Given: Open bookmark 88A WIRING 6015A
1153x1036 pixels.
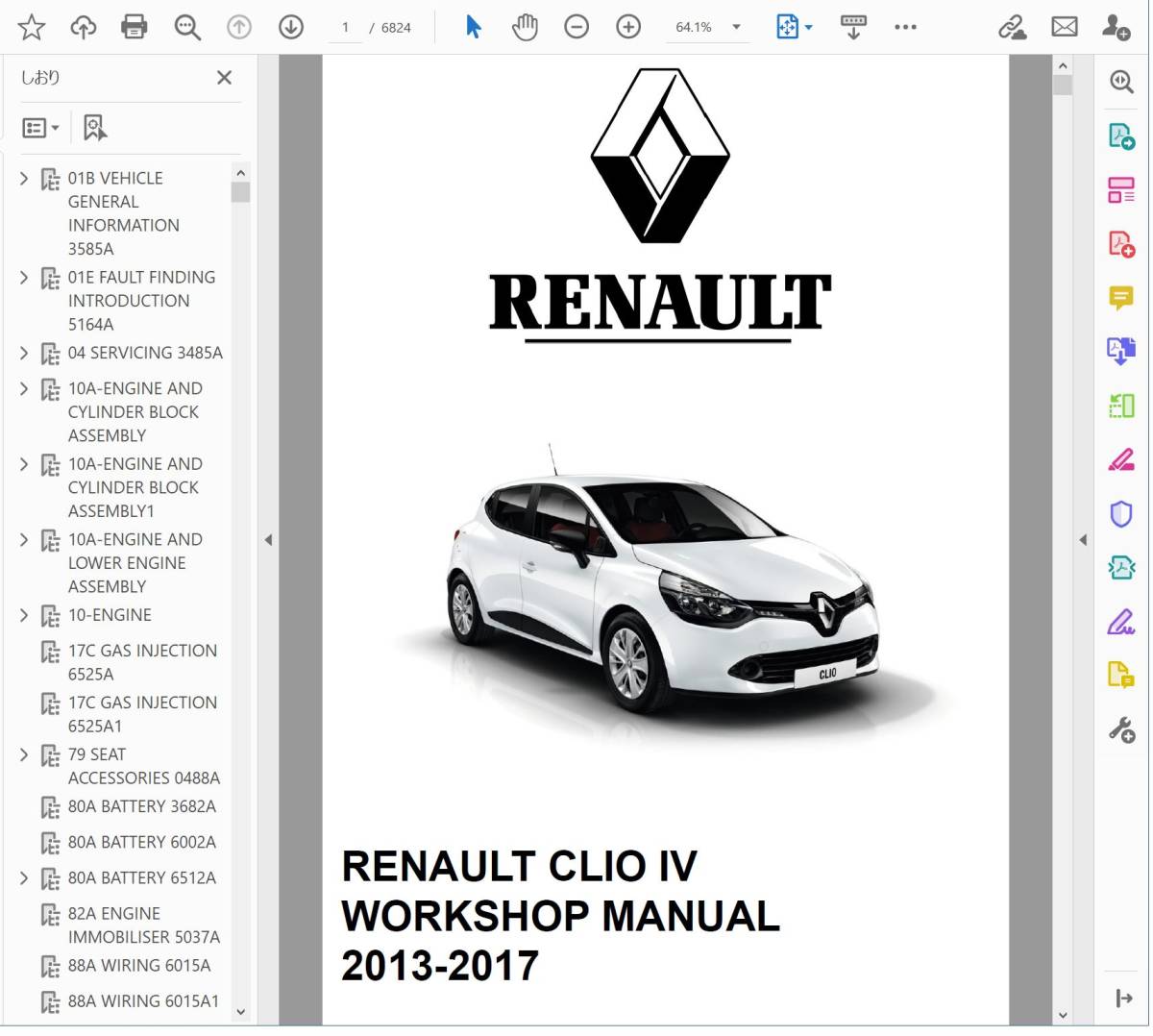Looking at the screenshot, I should click(x=139, y=965).
